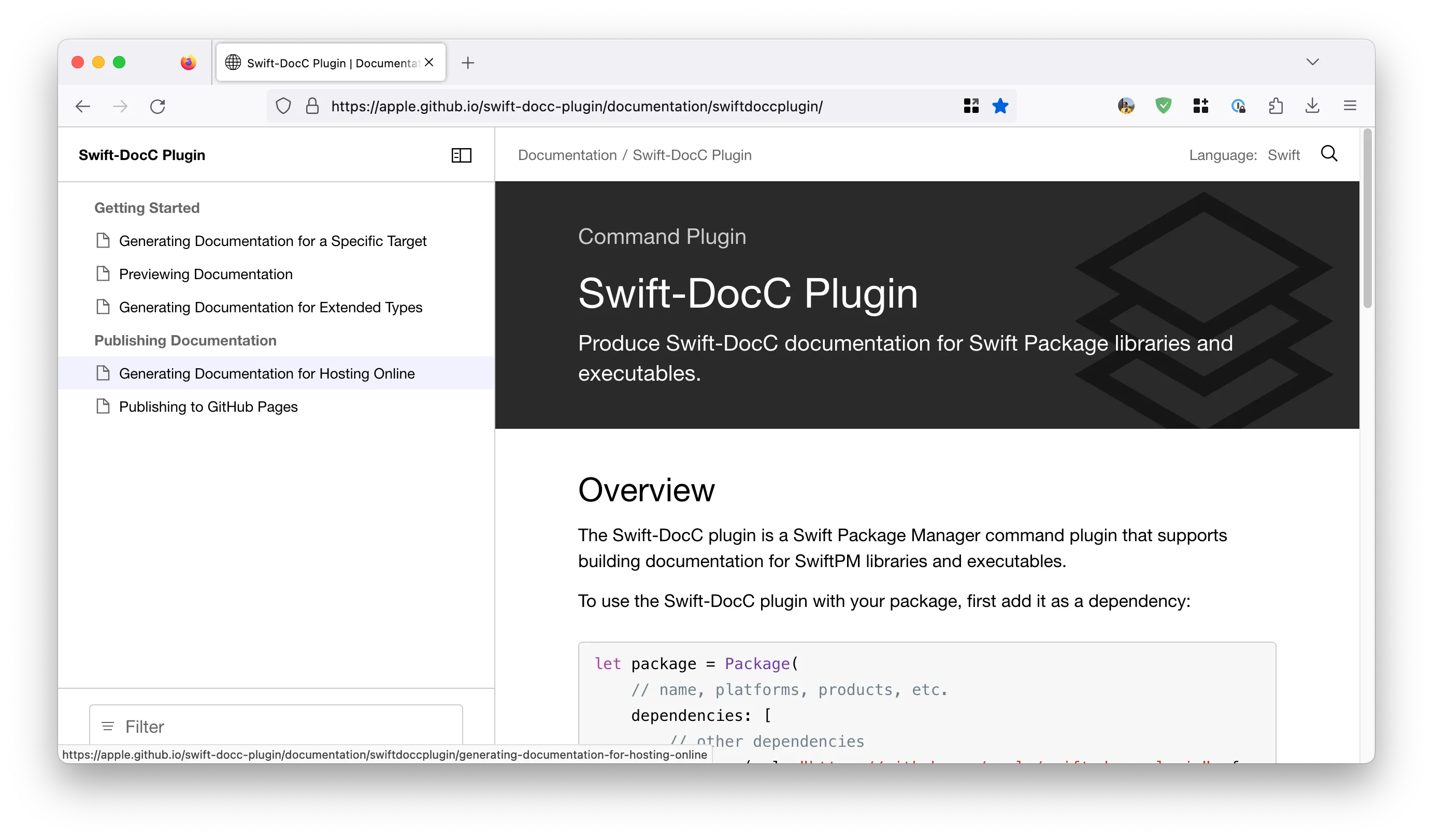Open the downloads arrow icon

click(1312, 106)
